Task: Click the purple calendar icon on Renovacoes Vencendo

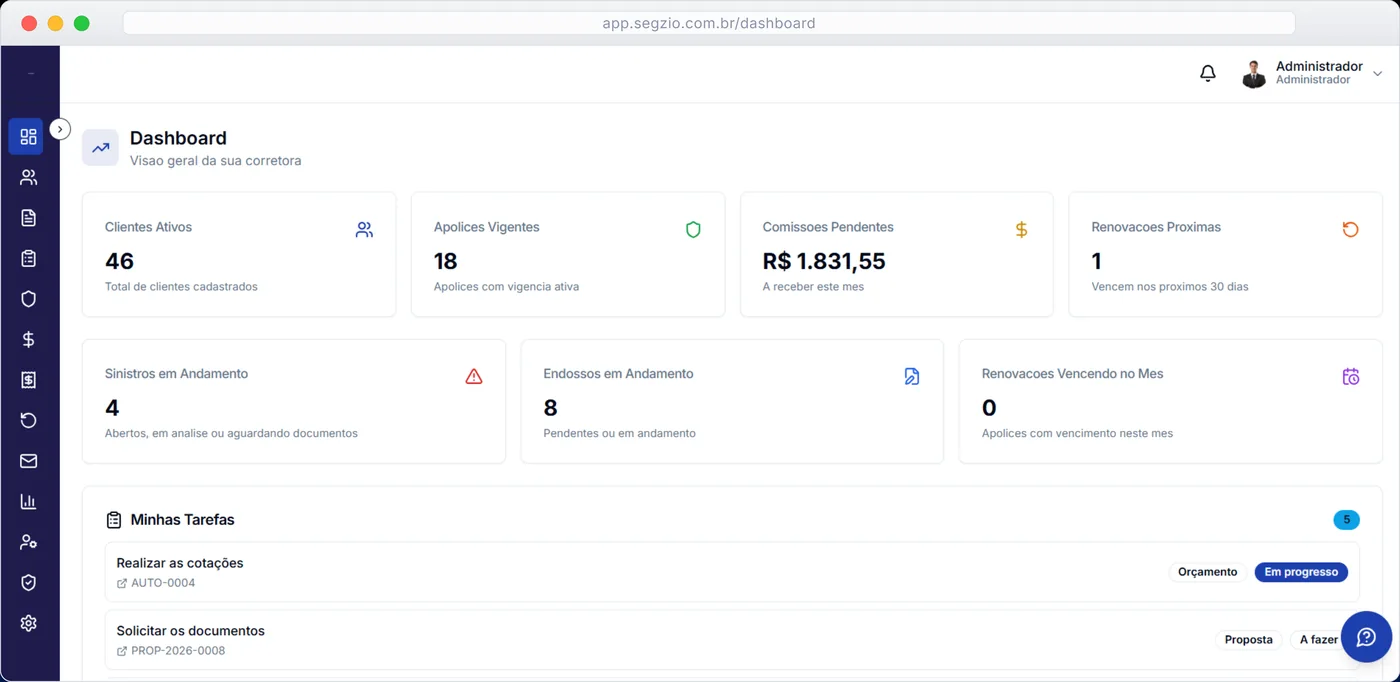Action: [x=1350, y=376]
